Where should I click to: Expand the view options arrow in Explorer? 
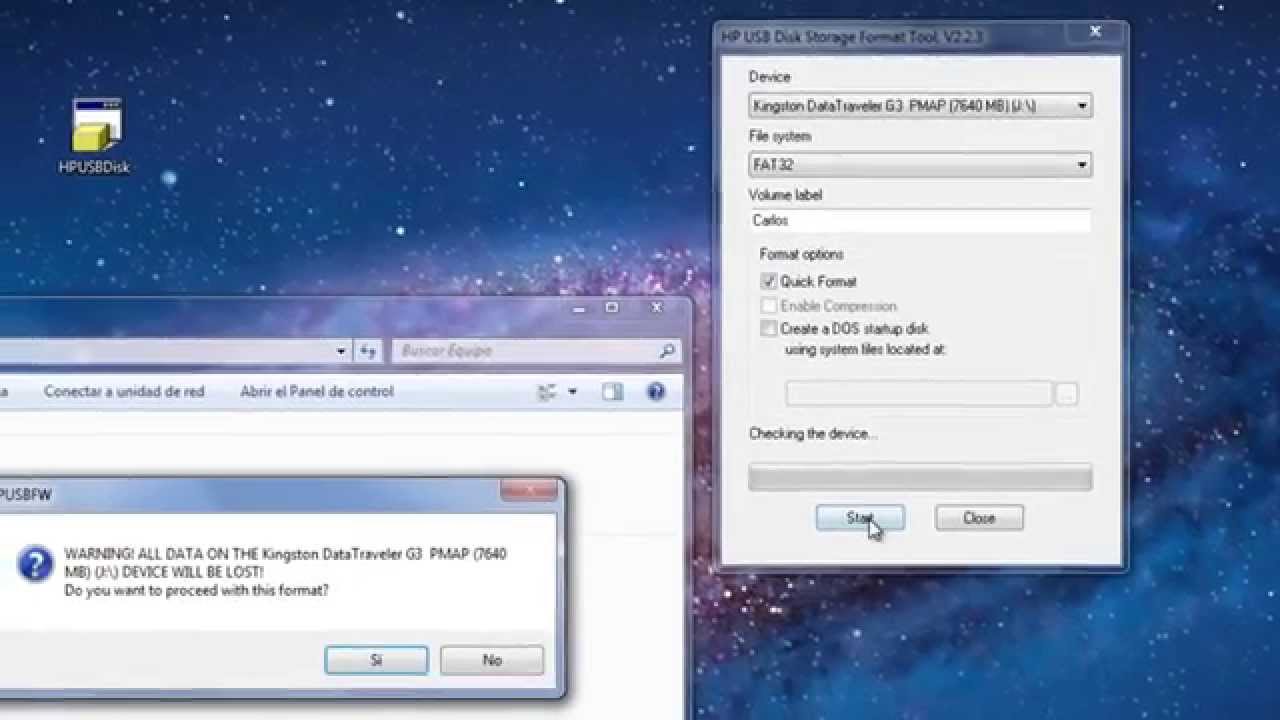(572, 392)
